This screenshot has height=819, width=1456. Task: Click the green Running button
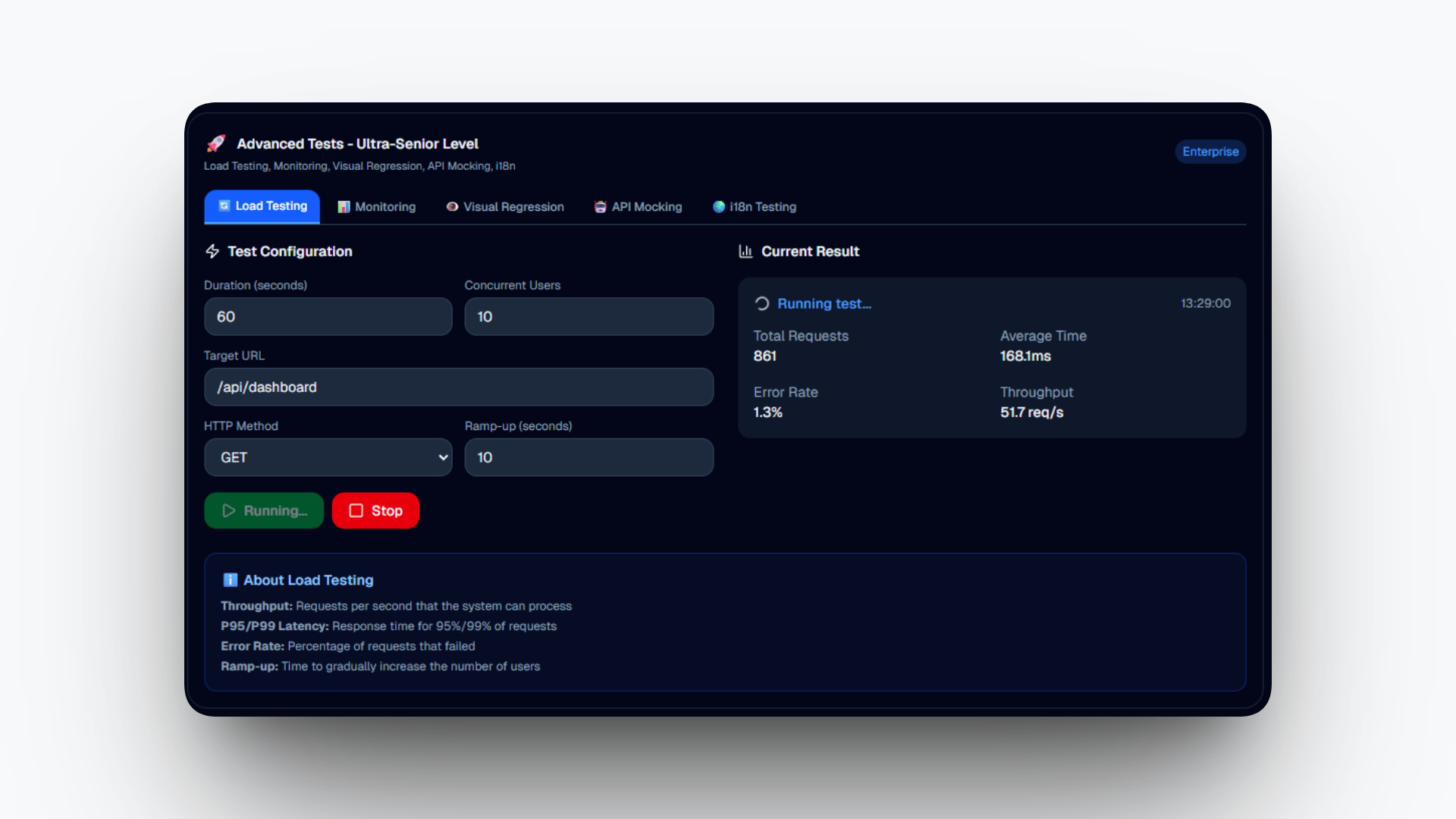coord(264,510)
